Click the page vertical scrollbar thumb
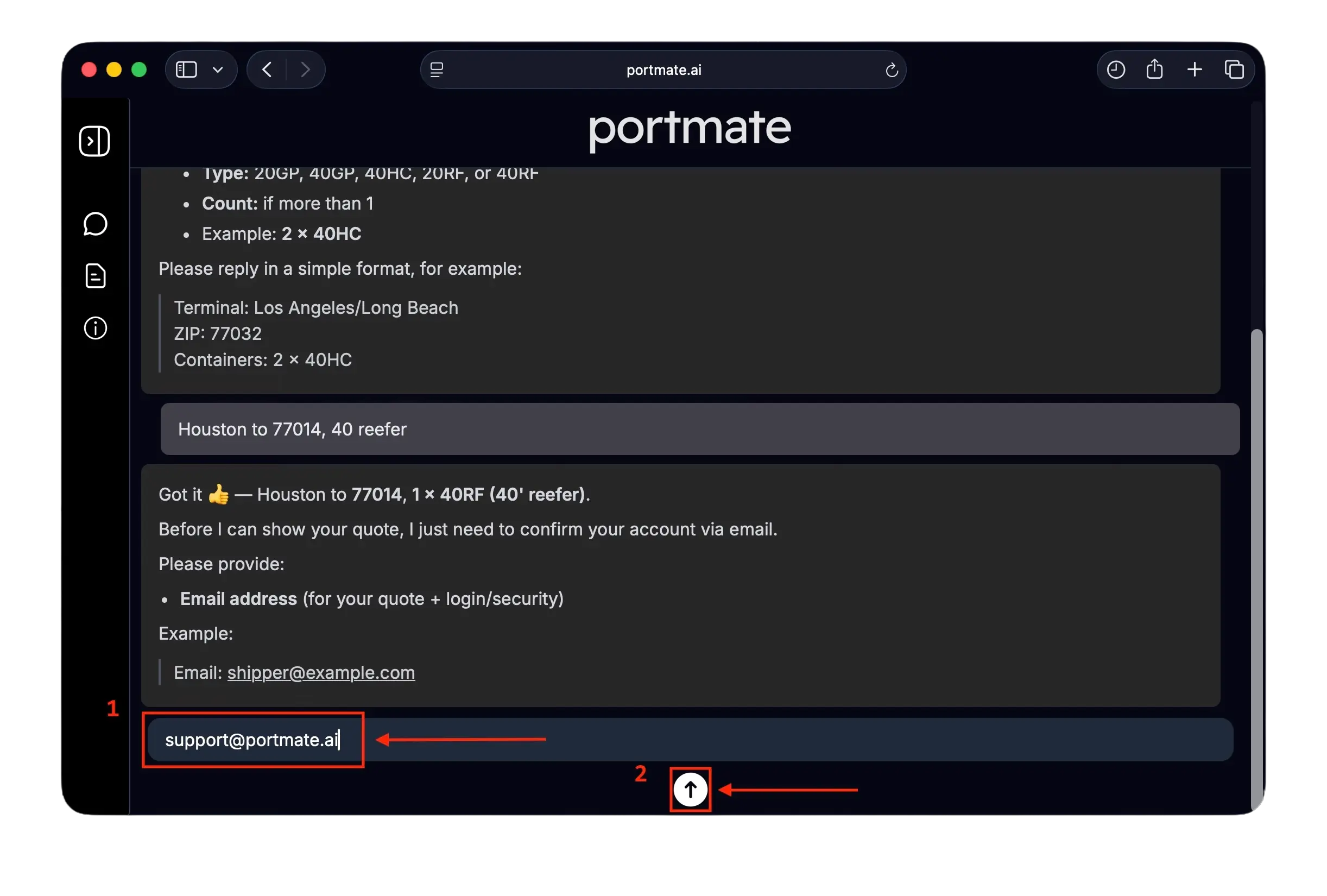Viewport: 1327px width, 896px height. (x=1256, y=569)
